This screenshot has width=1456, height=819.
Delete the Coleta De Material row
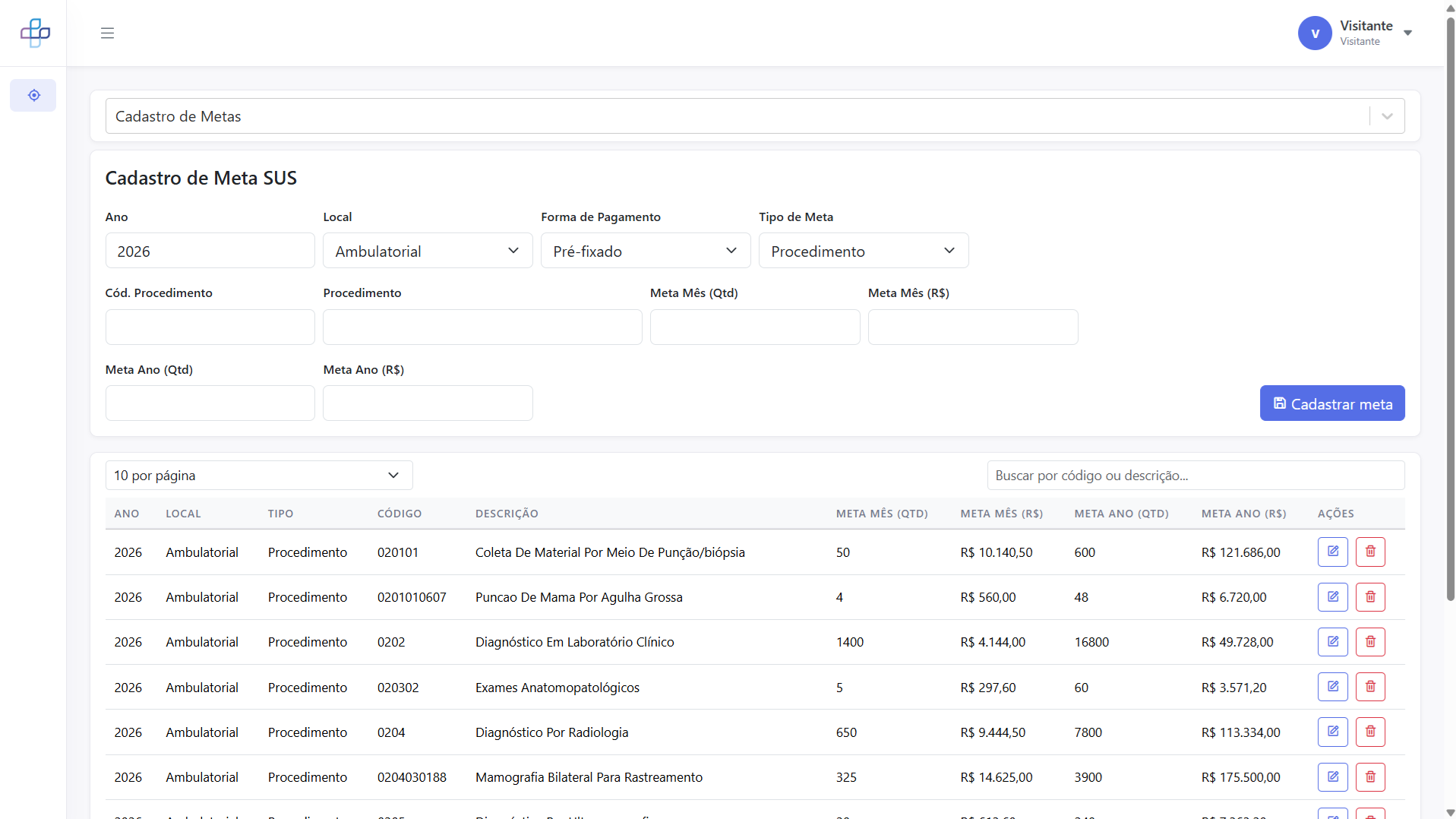(1370, 552)
